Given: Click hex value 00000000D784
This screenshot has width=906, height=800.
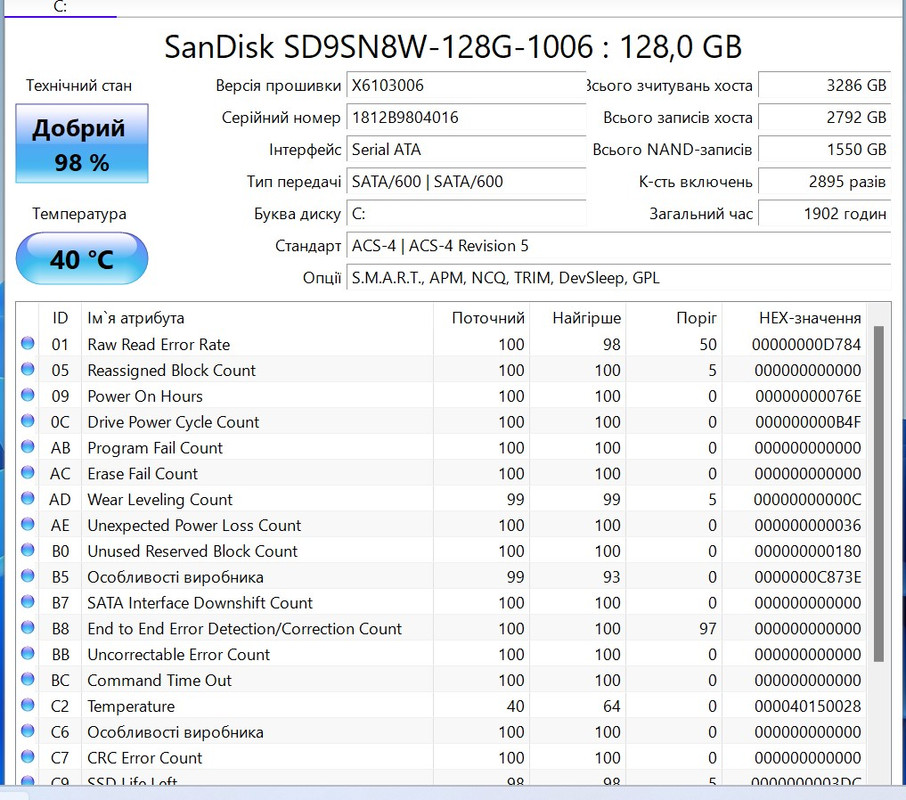Looking at the screenshot, I should pyautogui.click(x=806, y=345).
